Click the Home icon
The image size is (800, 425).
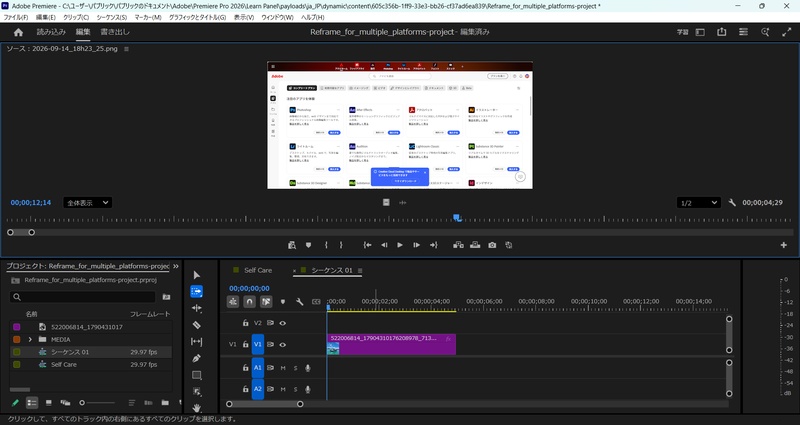[x=18, y=32]
